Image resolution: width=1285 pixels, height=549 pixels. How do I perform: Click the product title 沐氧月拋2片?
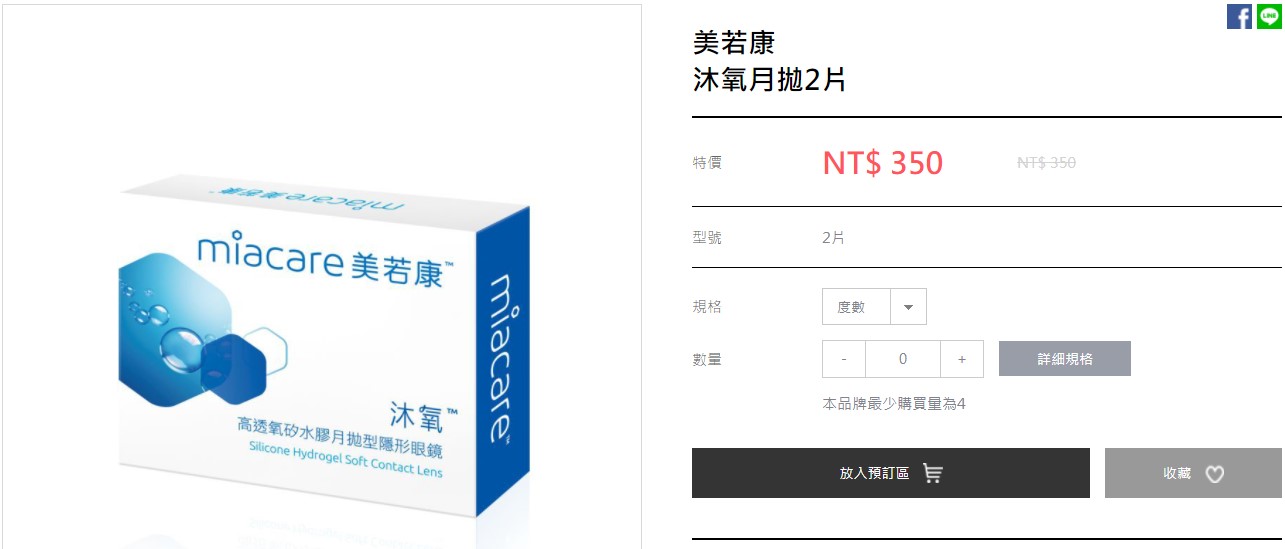coord(770,79)
